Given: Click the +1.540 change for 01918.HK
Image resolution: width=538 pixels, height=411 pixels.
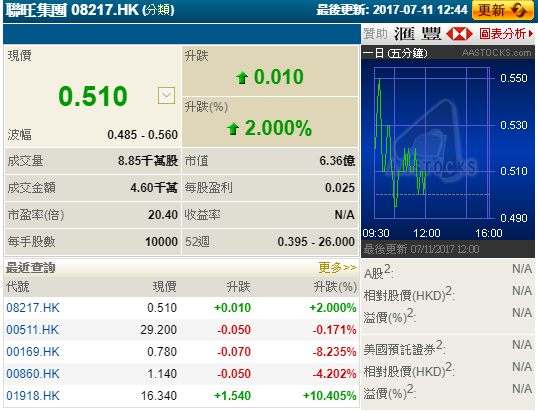Looking at the screenshot, I should [x=233, y=396].
